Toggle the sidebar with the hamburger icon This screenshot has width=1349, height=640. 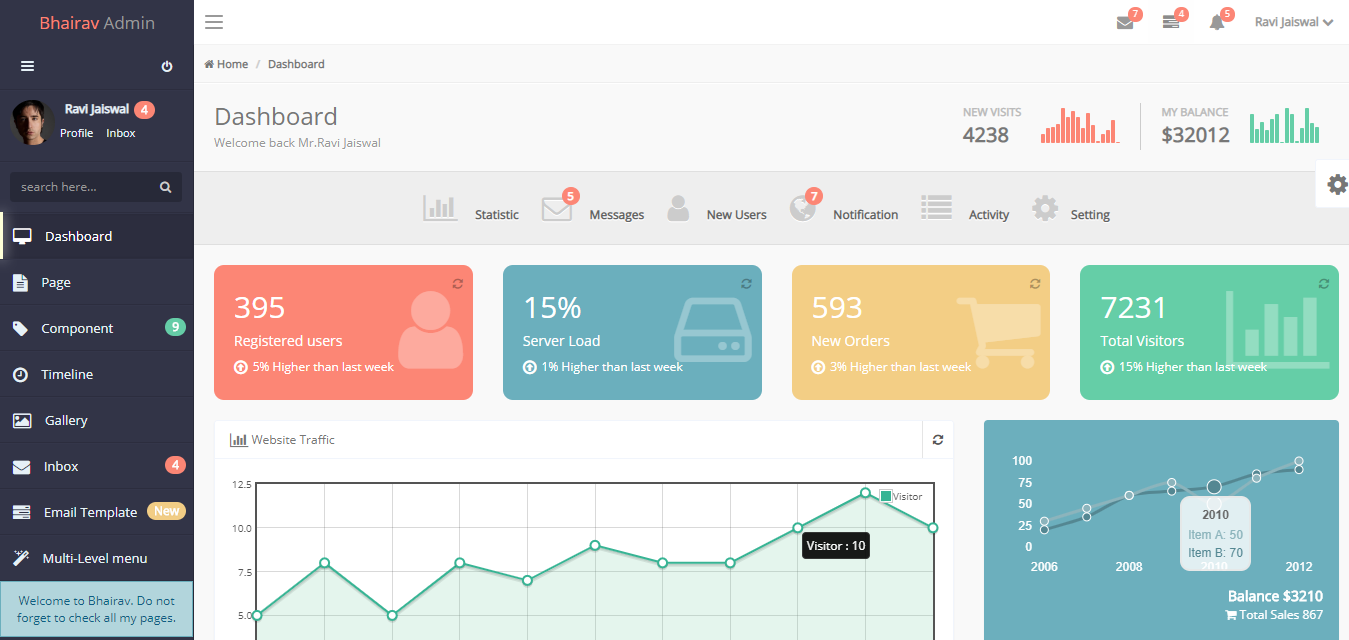coord(213,21)
